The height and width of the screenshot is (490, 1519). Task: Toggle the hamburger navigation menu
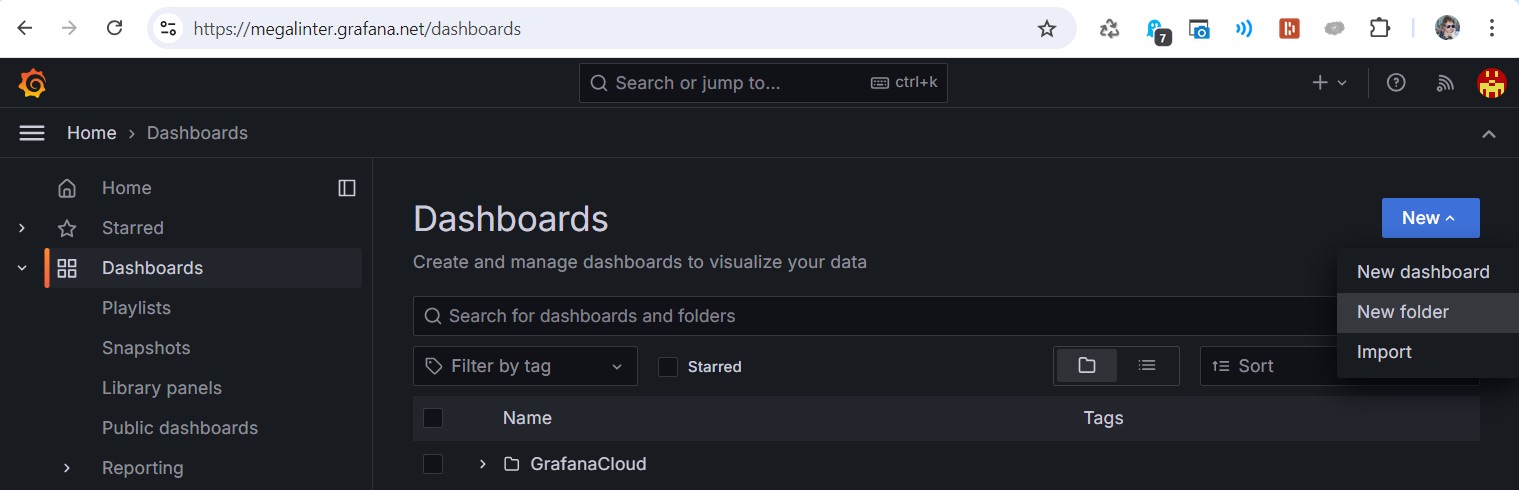[x=32, y=133]
